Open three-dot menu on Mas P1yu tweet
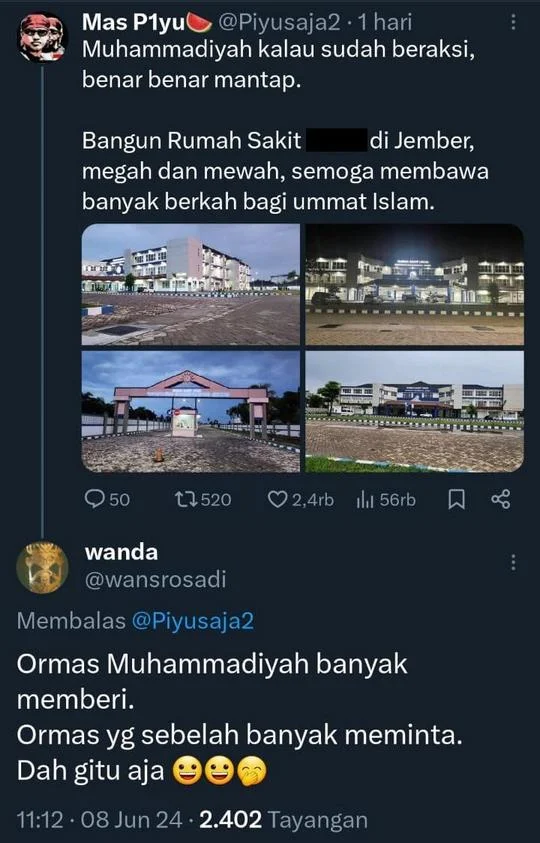The height and width of the screenshot is (843, 540). [514, 22]
